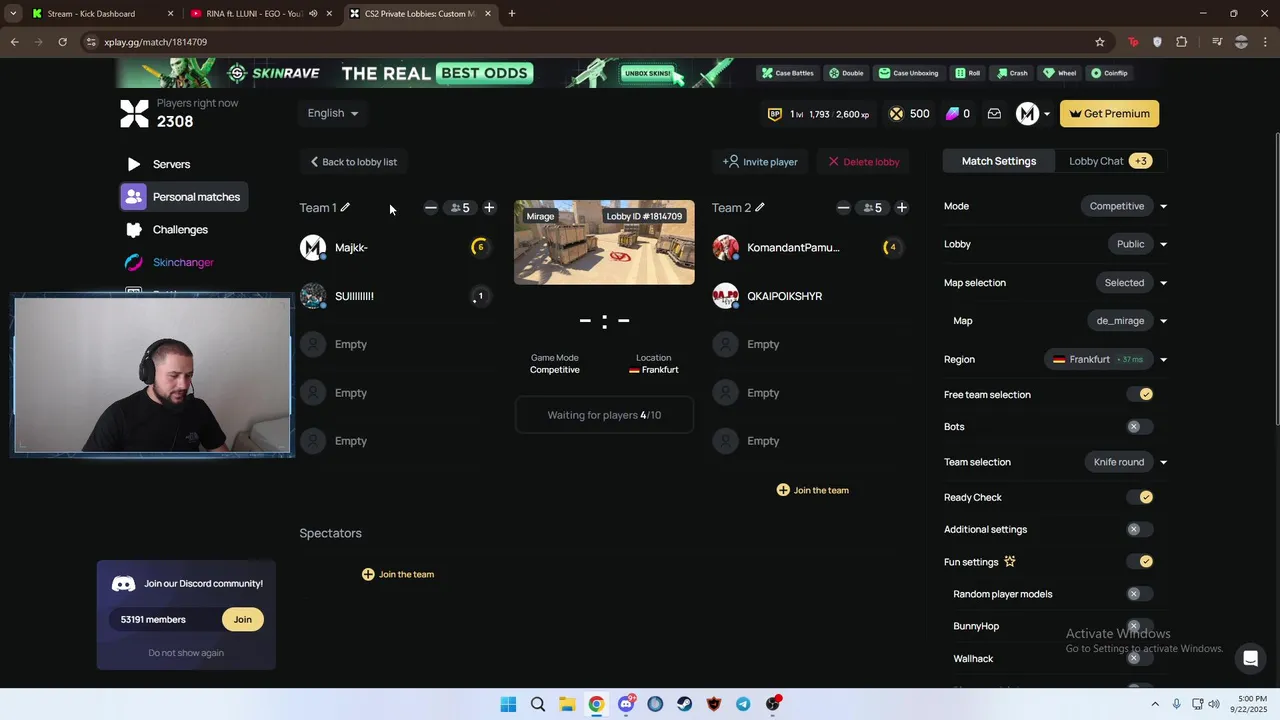Open the Mode Competitive dropdown

[x=1124, y=206]
